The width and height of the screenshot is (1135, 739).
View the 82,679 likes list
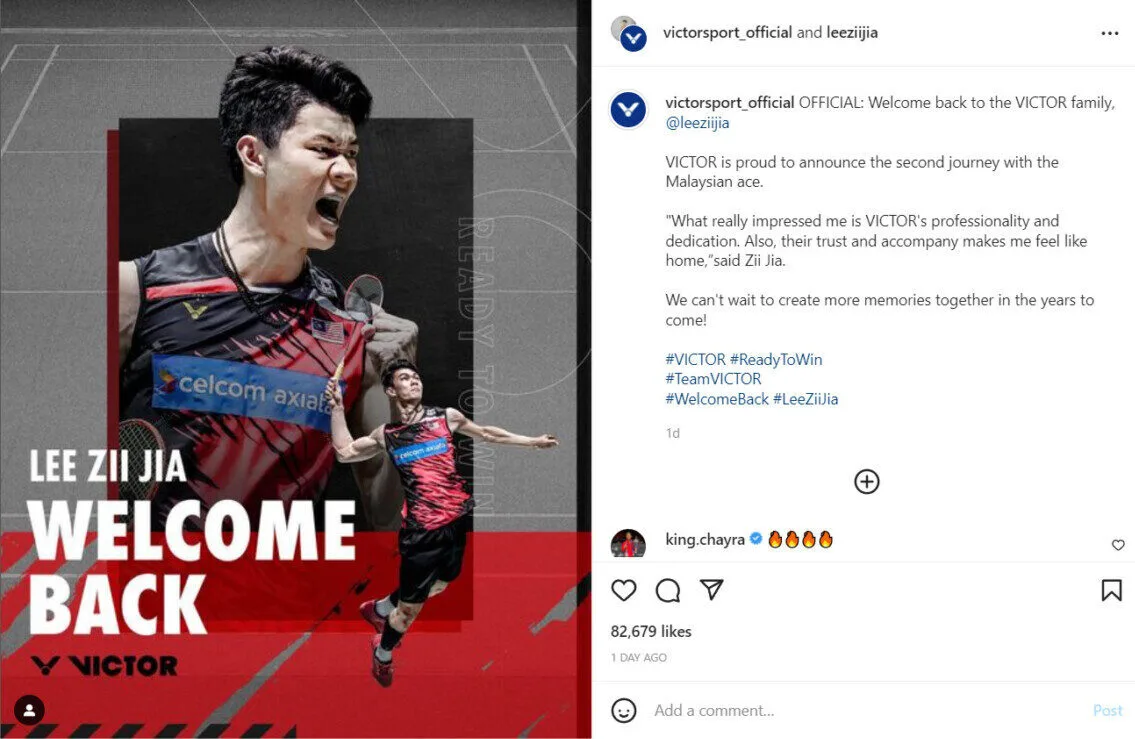click(x=651, y=631)
